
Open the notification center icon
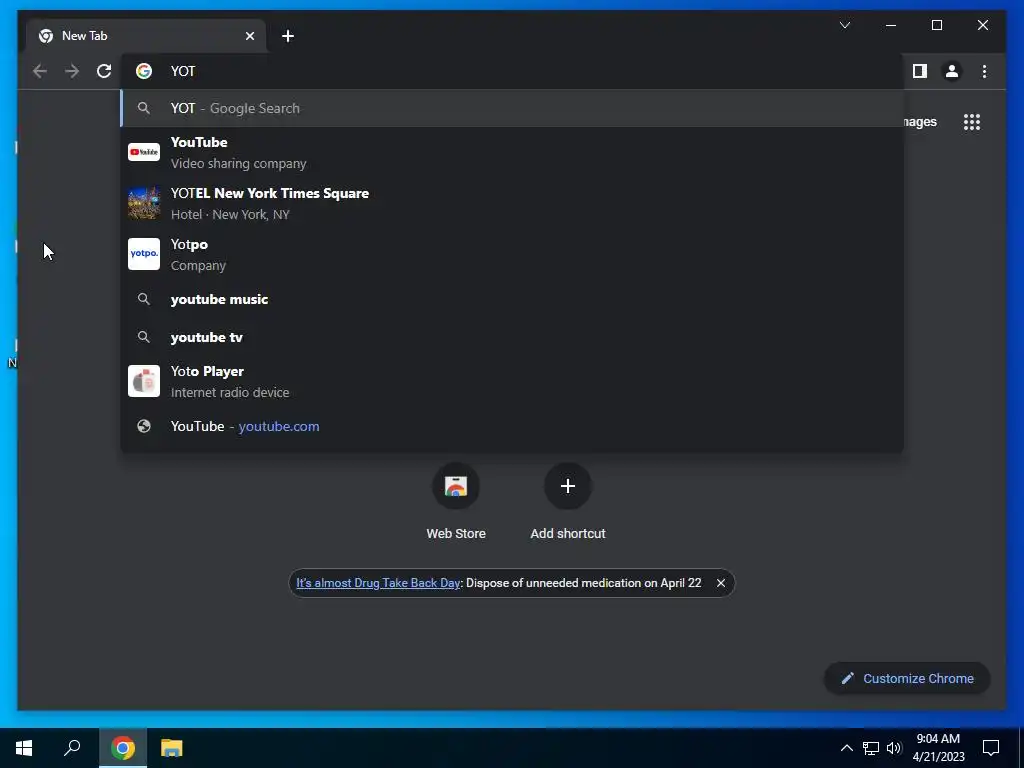click(991, 748)
